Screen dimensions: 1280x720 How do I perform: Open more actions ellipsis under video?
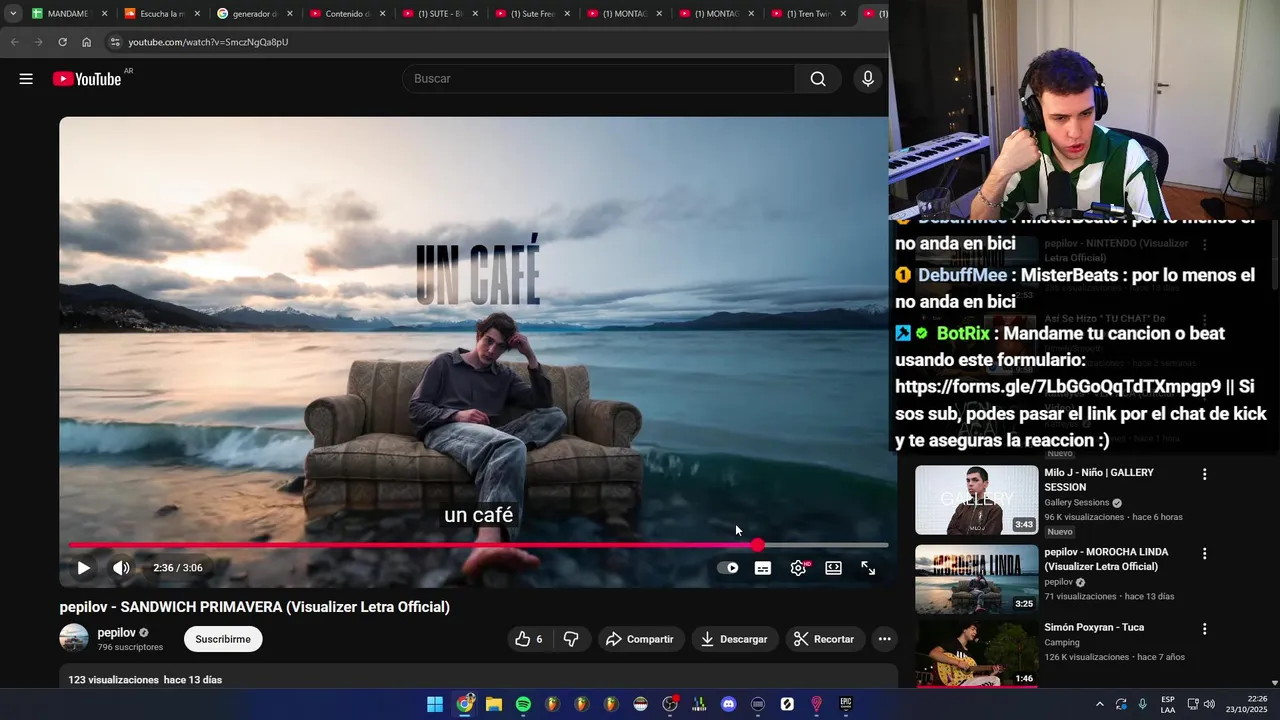884,639
